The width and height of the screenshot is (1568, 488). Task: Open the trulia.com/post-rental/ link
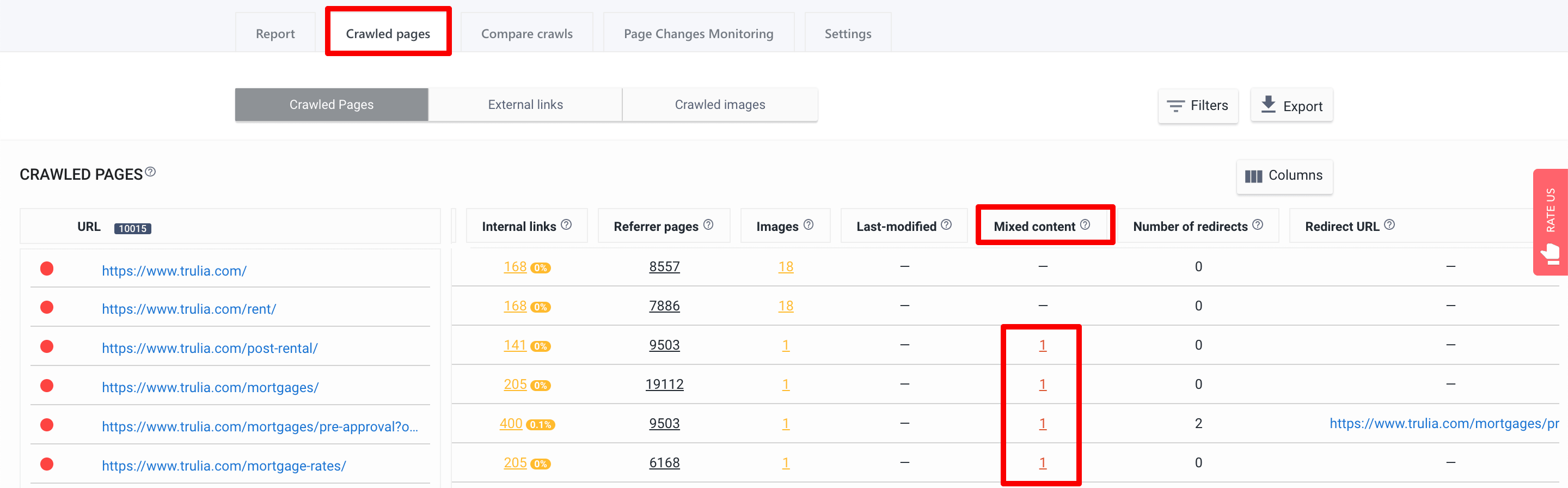click(x=210, y=348)
